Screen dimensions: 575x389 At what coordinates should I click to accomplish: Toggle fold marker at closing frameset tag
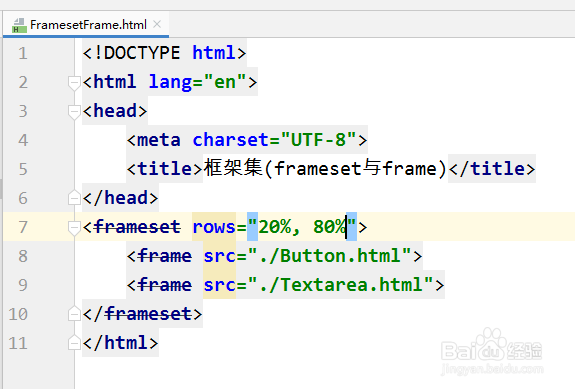tap(74, 314)
